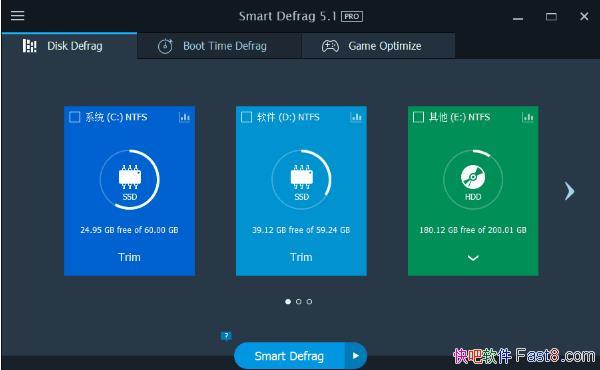Click '39.12 GB free of 59.24 GB' text
The height and width of the screenshot is (370, 600).
[301, 230]
